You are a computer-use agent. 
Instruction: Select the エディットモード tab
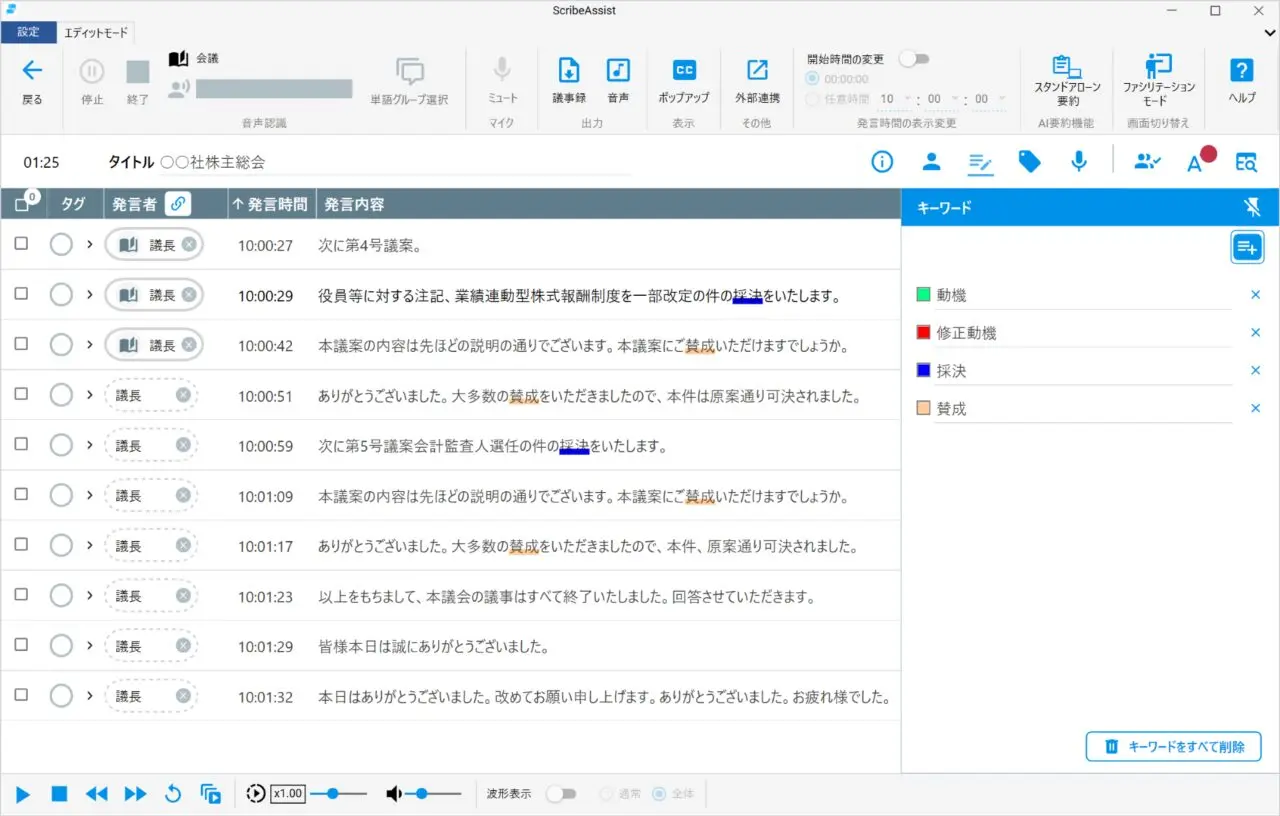[96, 32]
